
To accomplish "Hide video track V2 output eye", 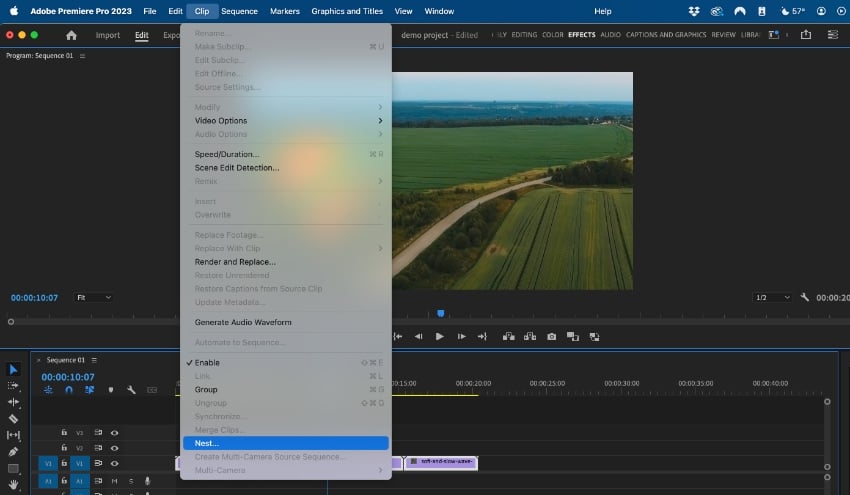I will (x=114, y=448).
